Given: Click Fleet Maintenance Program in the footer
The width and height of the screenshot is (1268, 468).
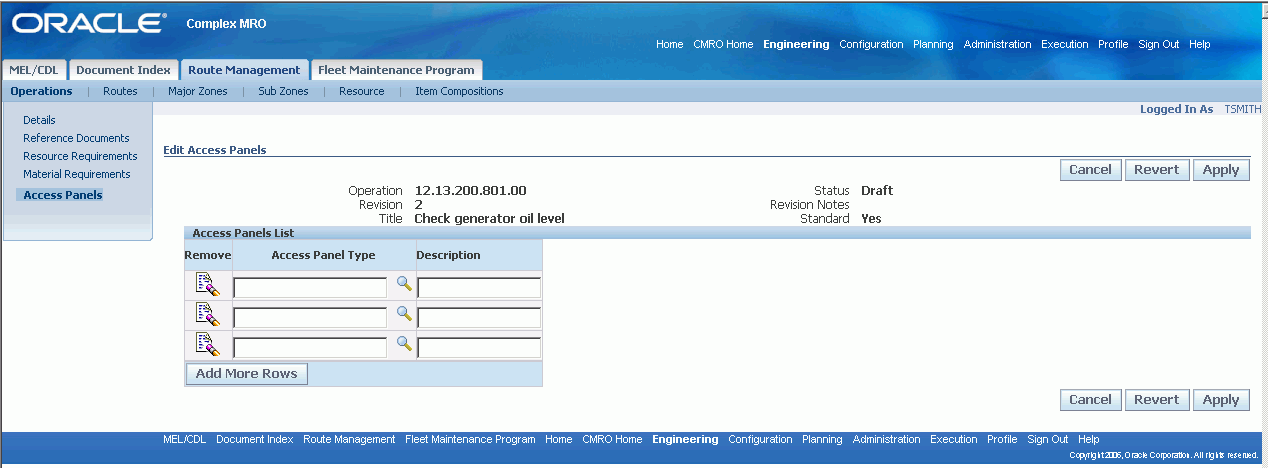Looking at the screenshot, I should click(470, 439).
